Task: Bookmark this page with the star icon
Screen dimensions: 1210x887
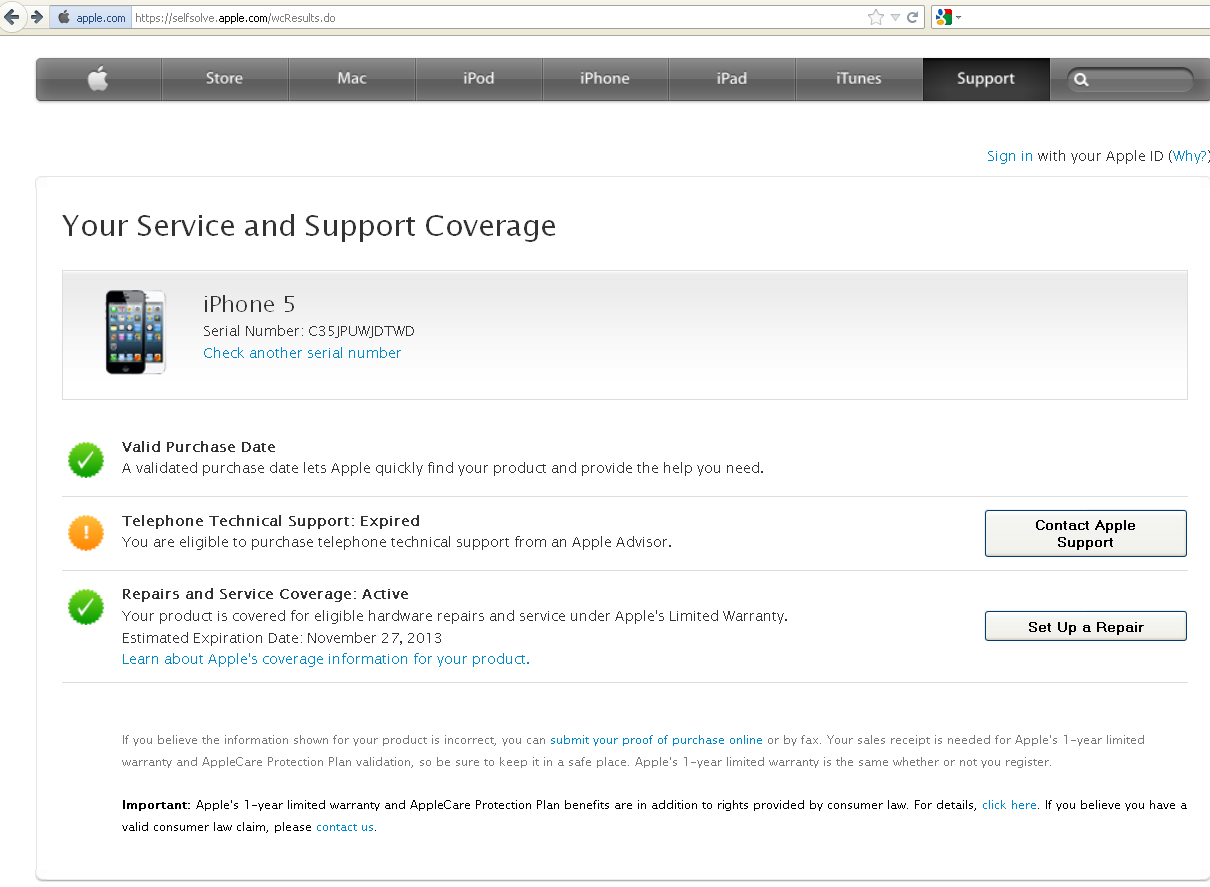Action: coord(876,17)
